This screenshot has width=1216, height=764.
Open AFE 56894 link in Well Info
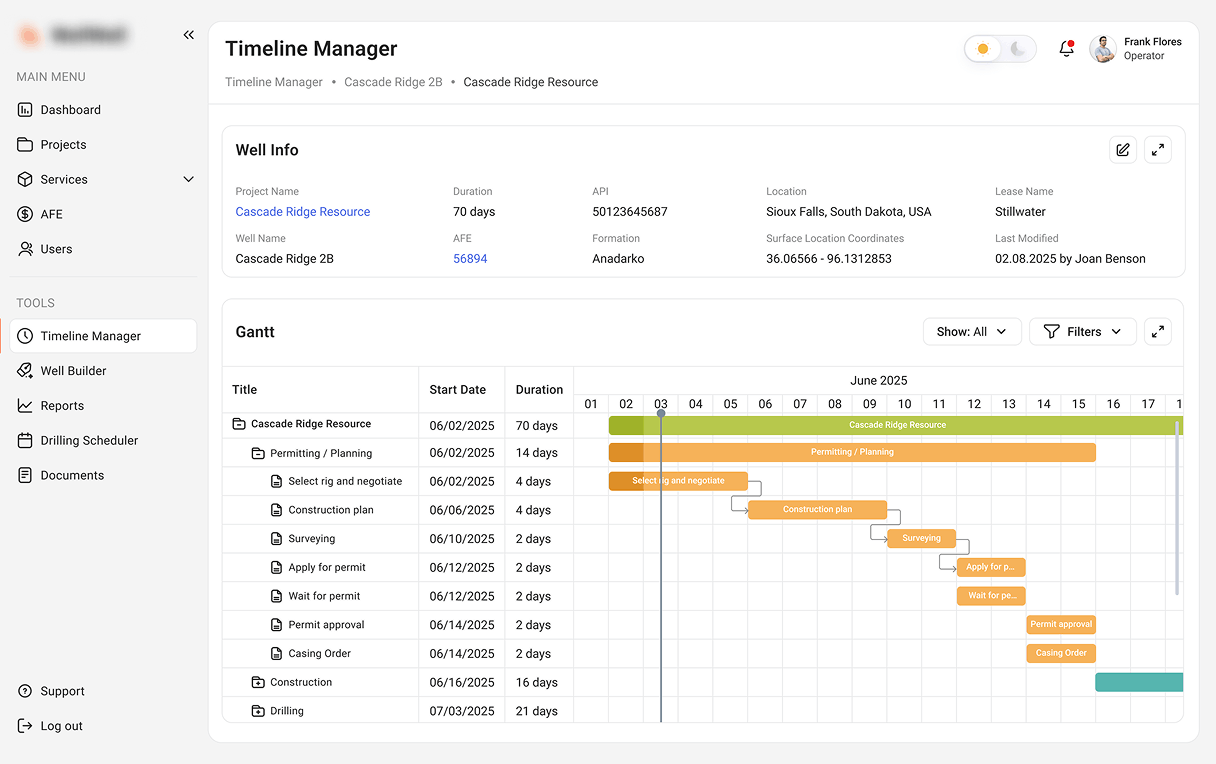point(470,258)
